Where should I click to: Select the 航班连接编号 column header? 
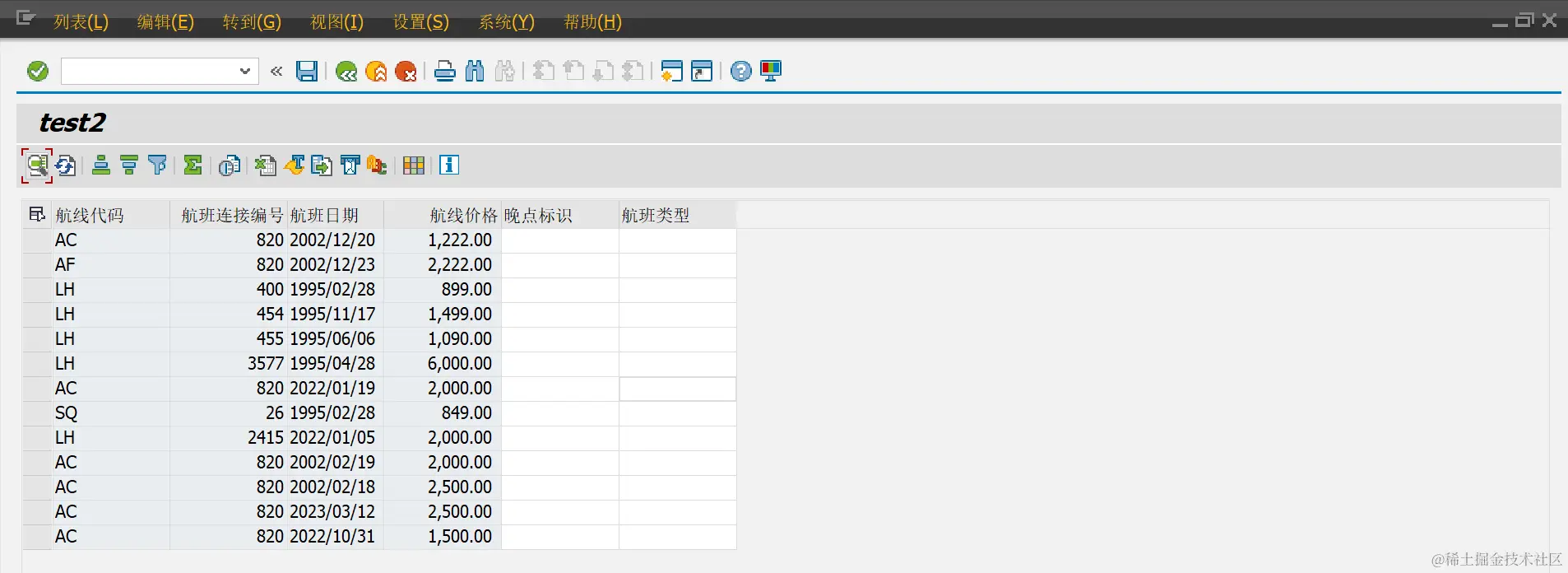[229, 215]
